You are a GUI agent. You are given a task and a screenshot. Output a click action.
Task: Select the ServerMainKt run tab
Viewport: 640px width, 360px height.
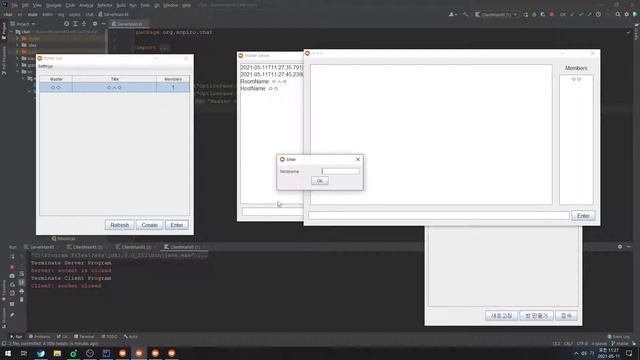[40, 247]
